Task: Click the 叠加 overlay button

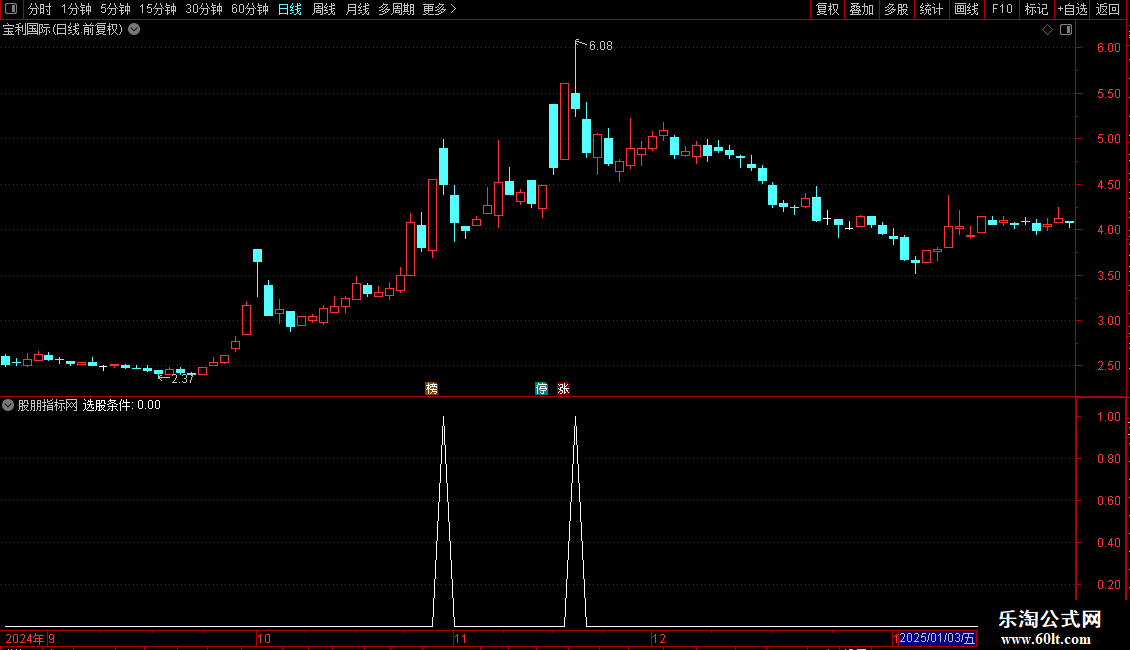Action: [861, 9]
